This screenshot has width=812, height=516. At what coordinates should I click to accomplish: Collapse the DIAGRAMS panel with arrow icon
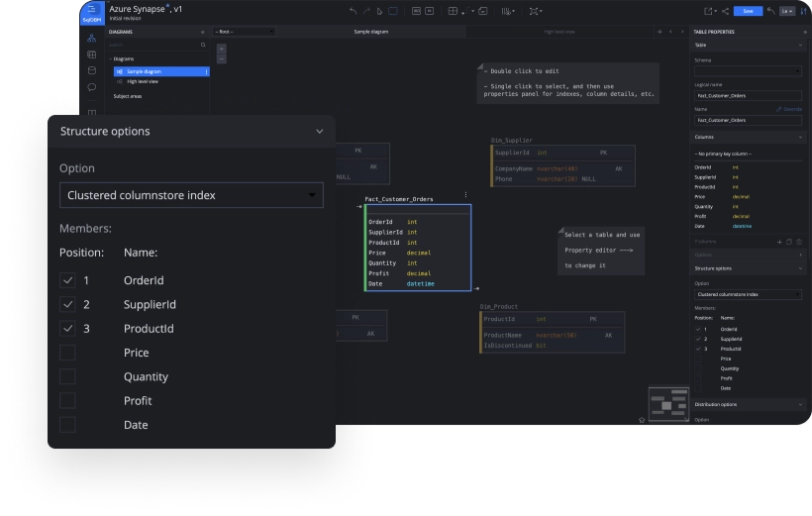202,32
